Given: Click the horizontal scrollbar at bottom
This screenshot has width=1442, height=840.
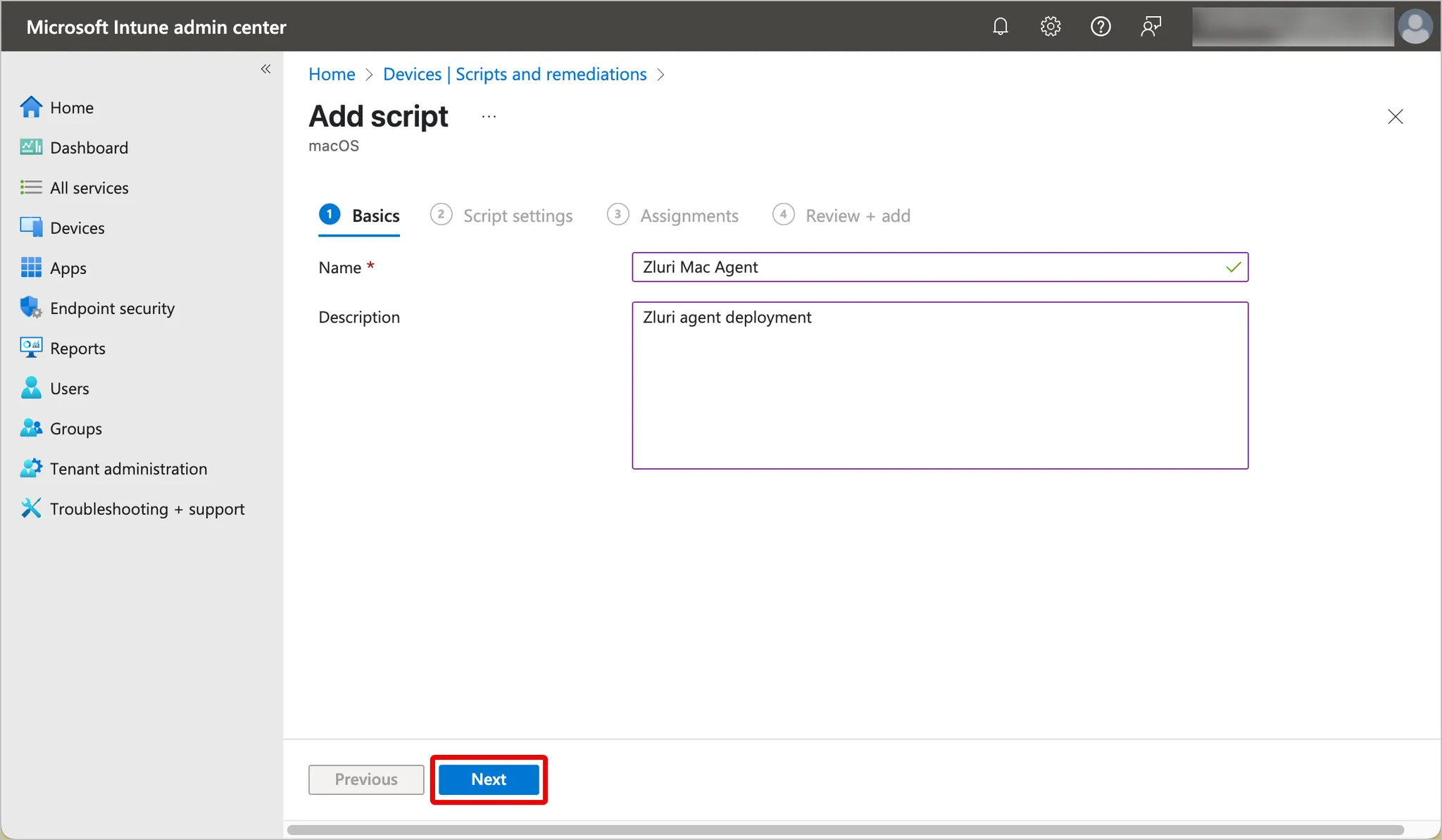Looking at the screenshot, I should pos(845,829).
